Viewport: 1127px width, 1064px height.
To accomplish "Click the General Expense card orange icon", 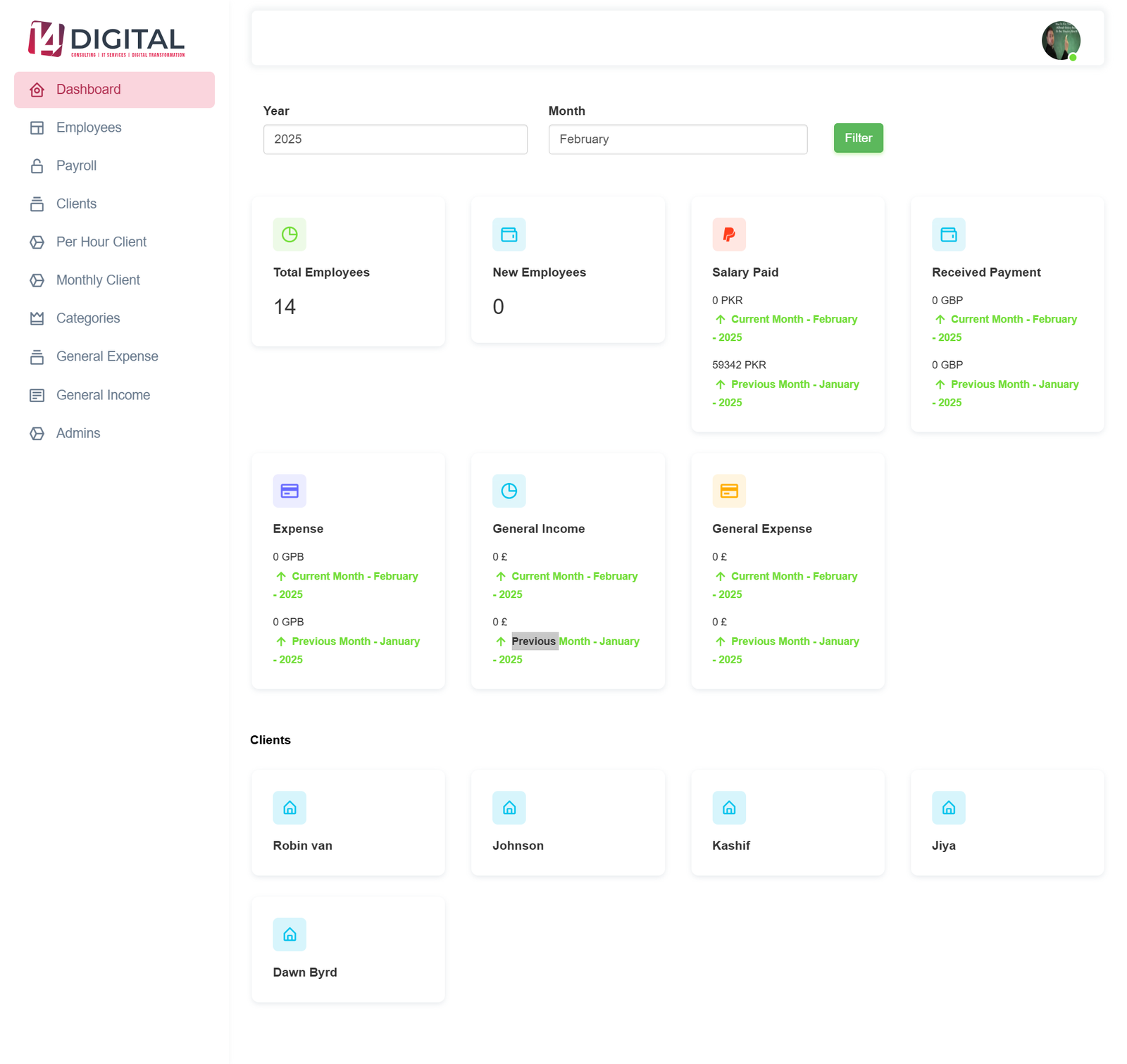I will (x=729, y=491).
